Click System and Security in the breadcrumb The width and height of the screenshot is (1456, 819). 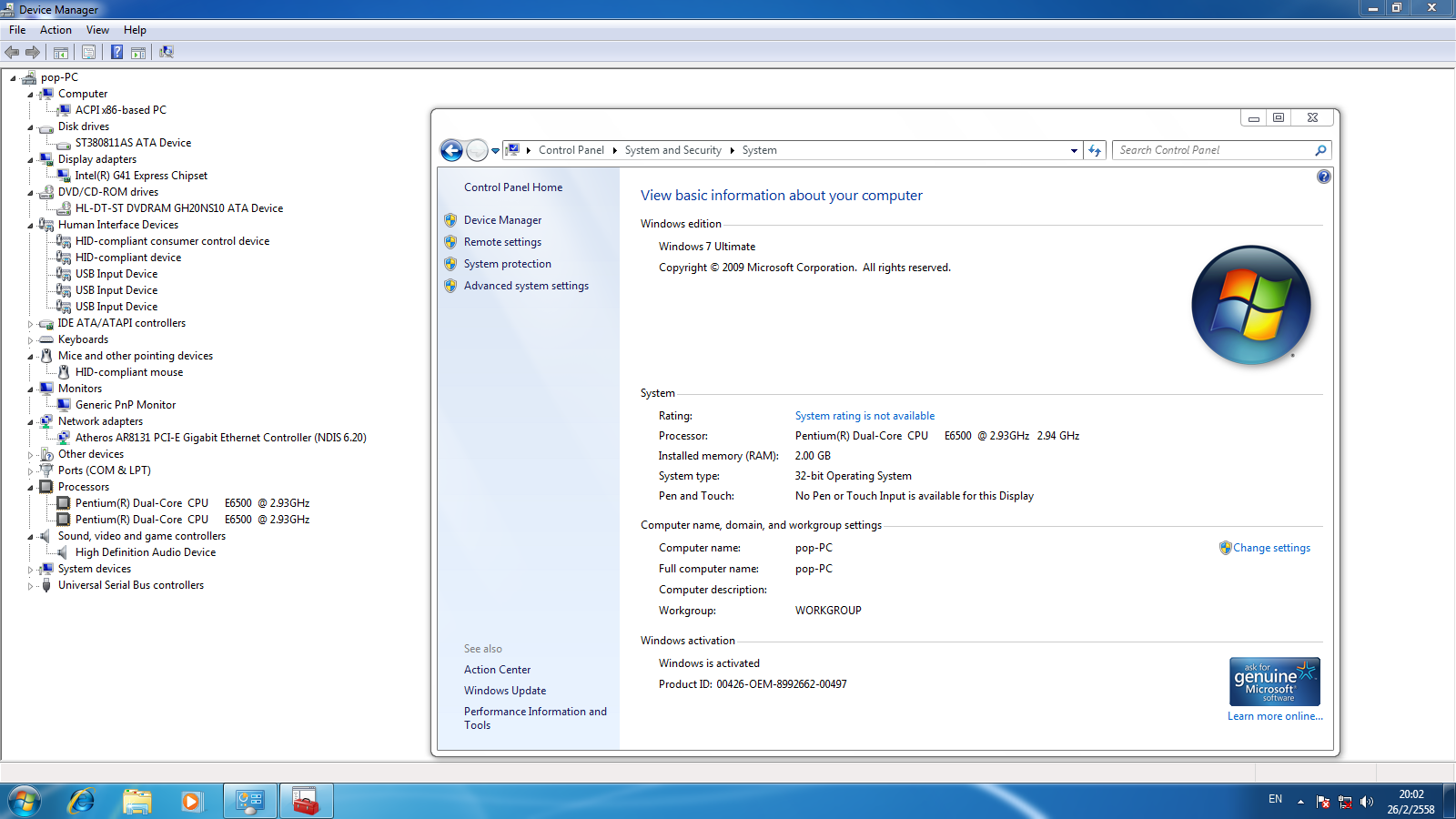673,150
